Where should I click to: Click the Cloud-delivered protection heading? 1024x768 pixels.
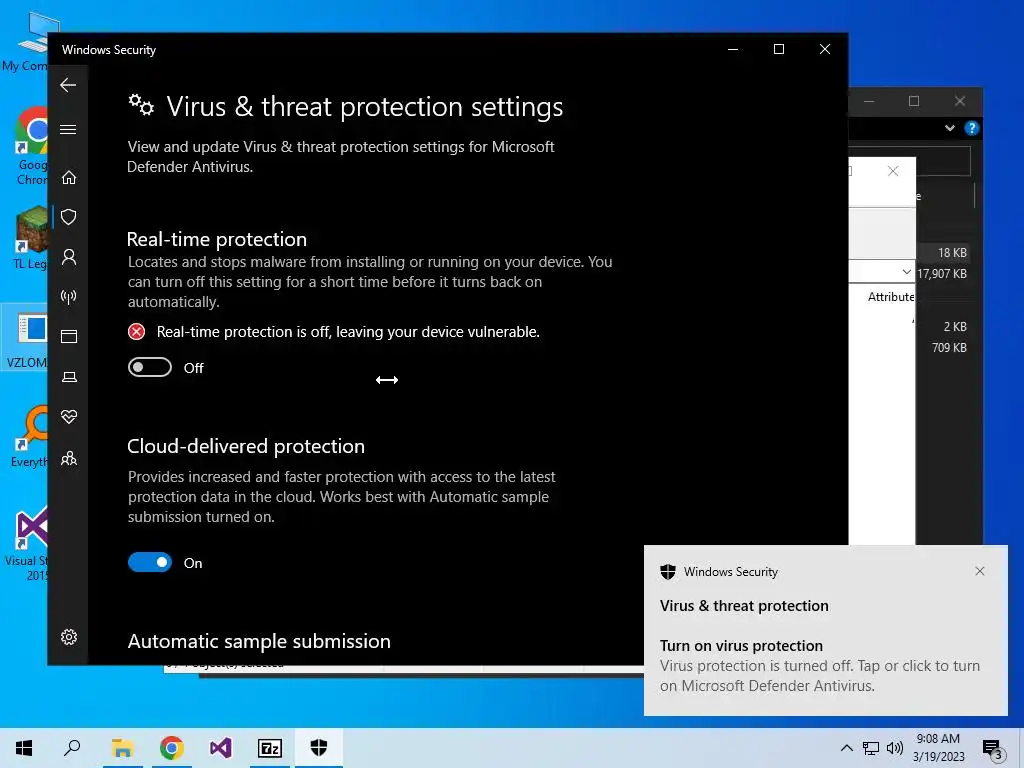(246, 446)
